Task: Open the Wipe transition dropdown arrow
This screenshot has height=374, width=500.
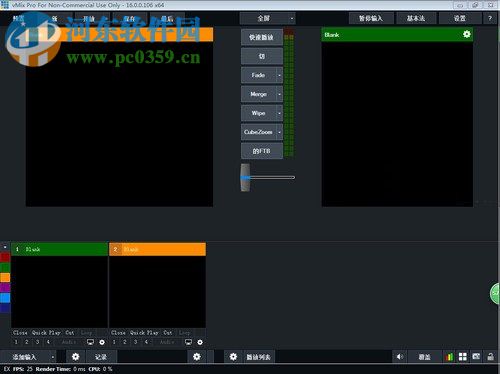Action: pos(279,113)
